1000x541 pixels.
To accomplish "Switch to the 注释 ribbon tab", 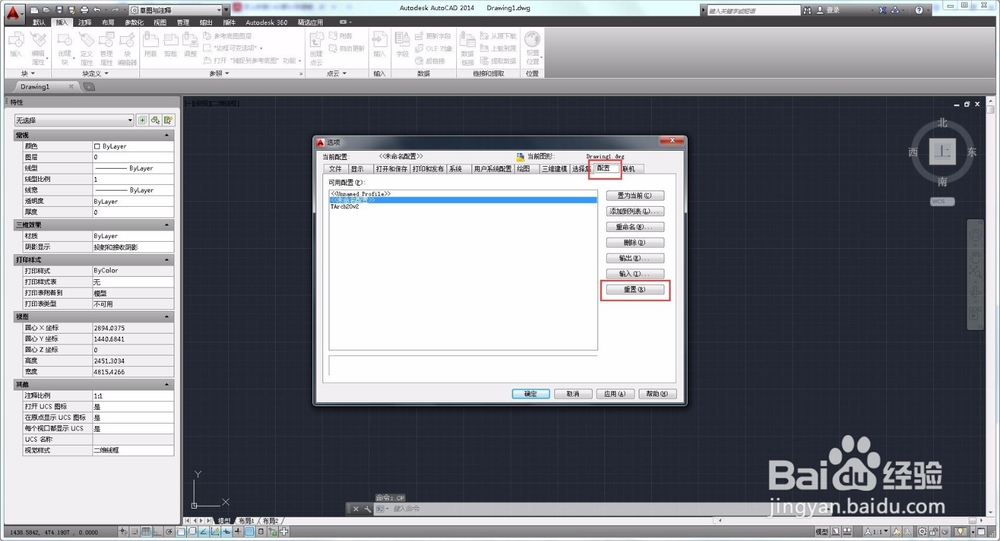I will tap(85, 22).
